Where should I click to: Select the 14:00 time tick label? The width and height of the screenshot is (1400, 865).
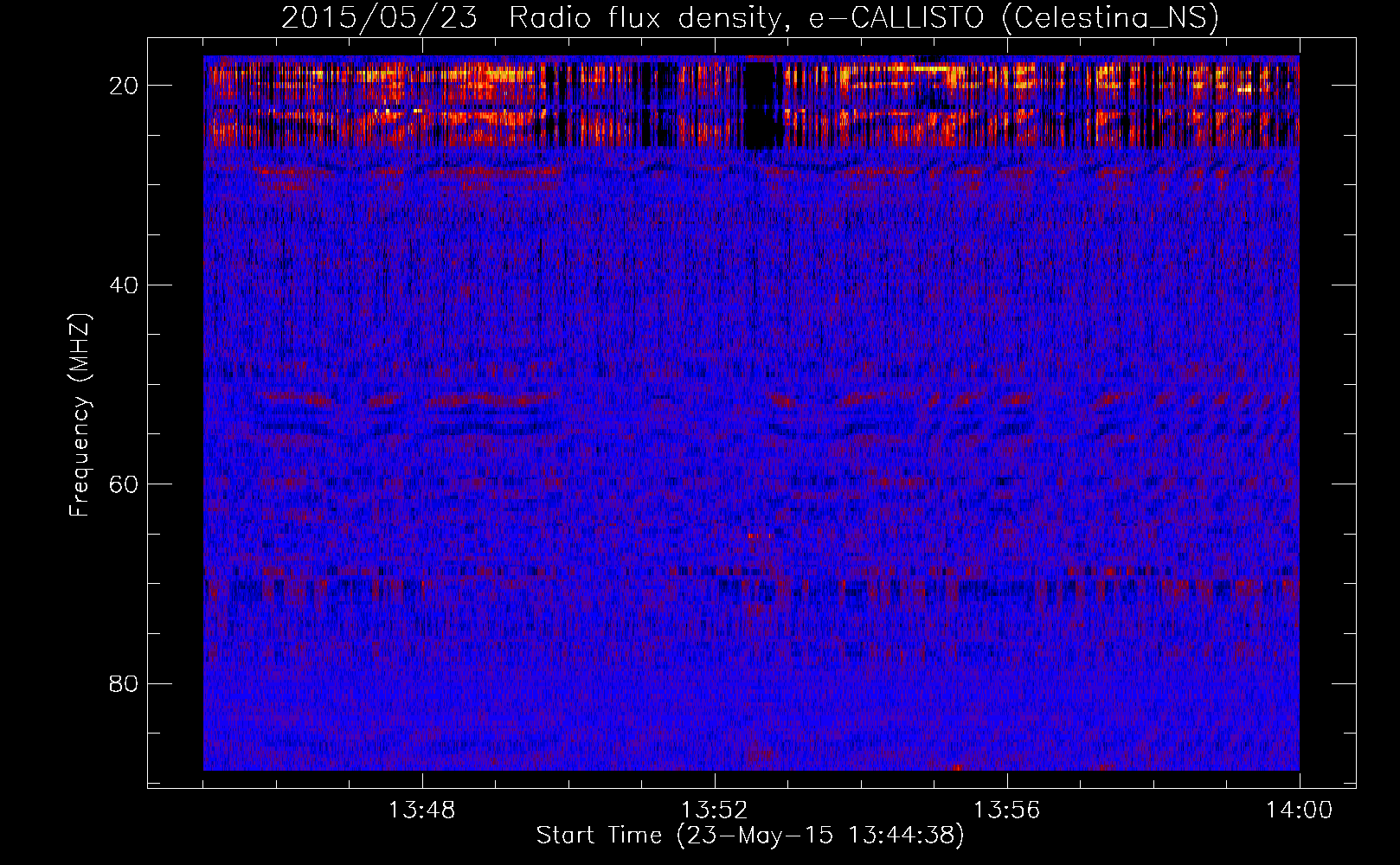(x=1300, y=811)
